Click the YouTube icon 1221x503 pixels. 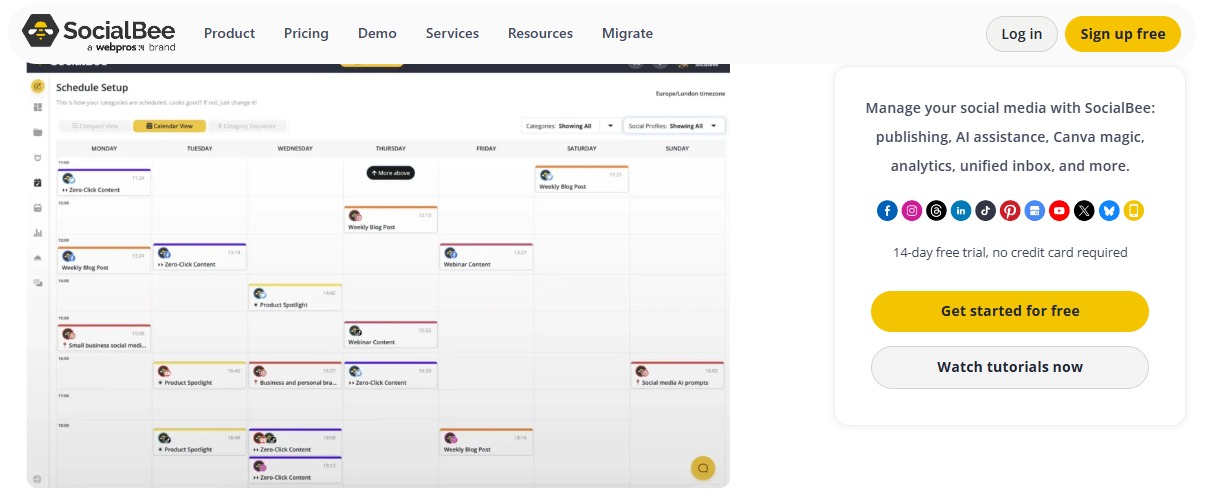coord(1059,210)
